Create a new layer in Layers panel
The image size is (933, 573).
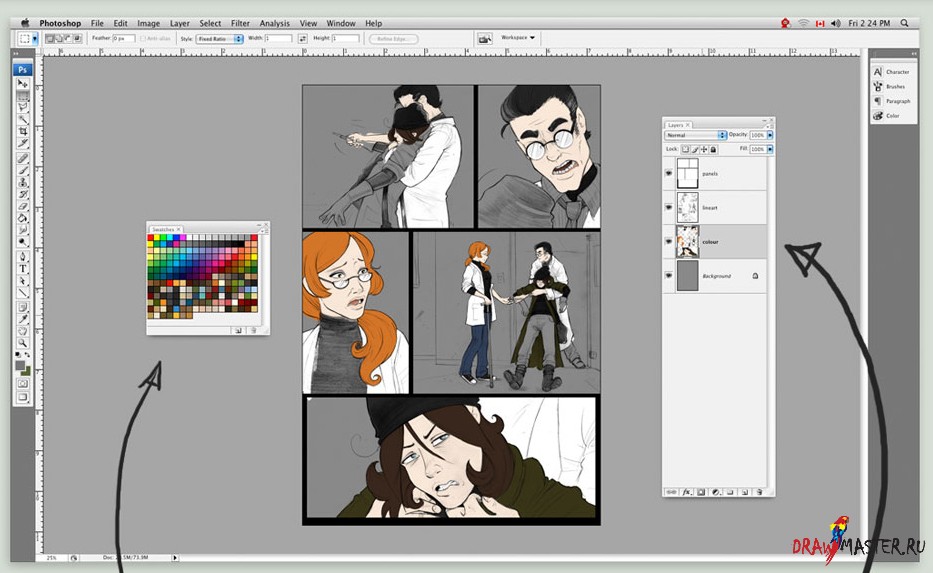(x=744, y=492)
